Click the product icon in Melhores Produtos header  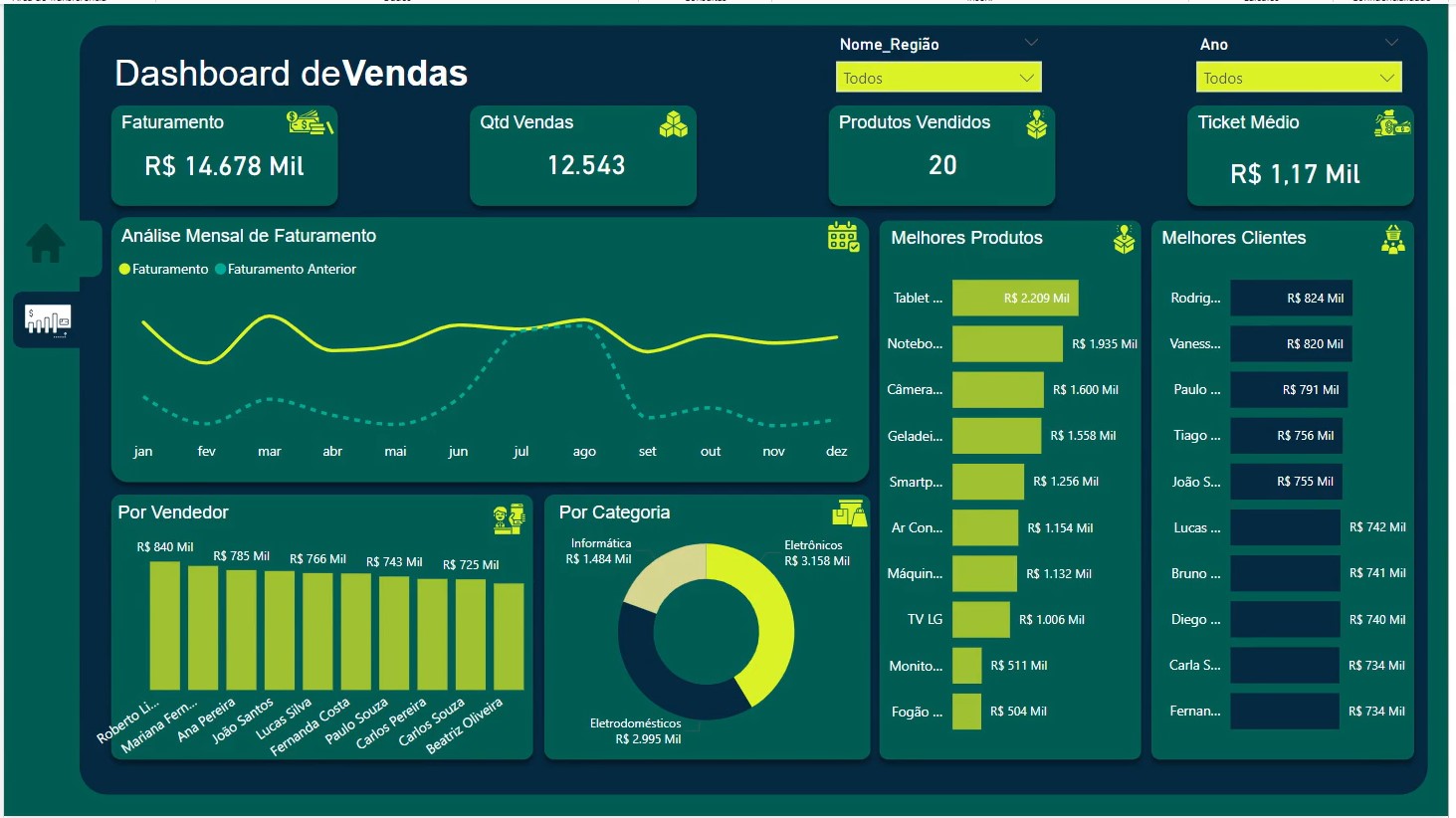coord(1125,239)
